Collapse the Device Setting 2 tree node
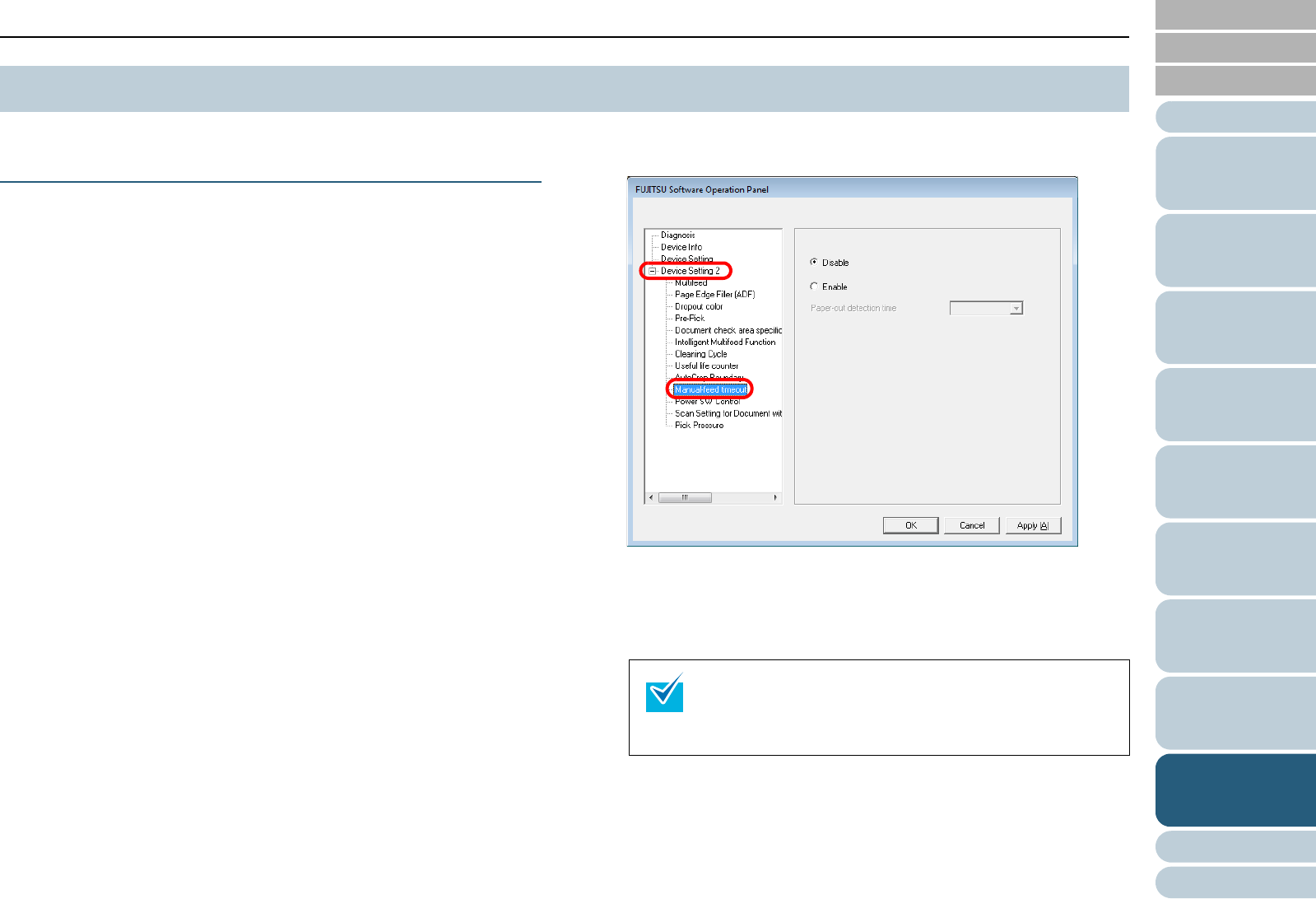The width and height of the screenshot is (1316, 899). coord(652,271)
